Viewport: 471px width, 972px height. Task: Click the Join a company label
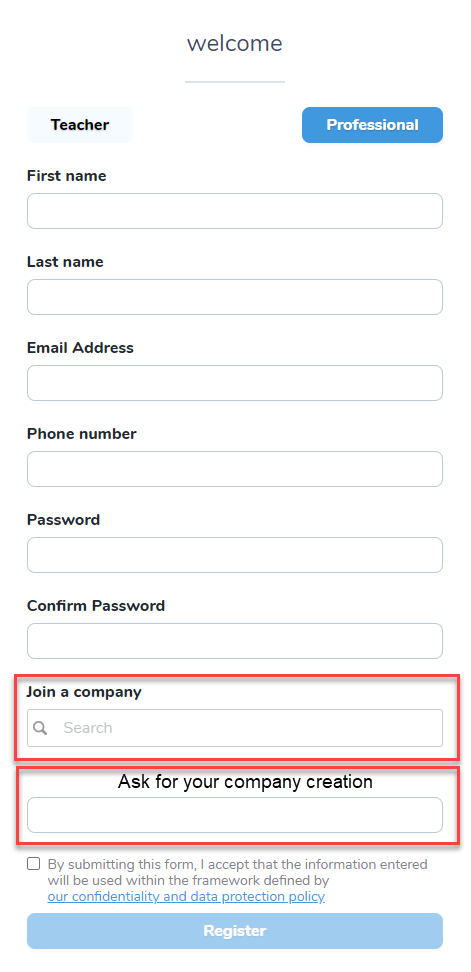pos(84,692)
